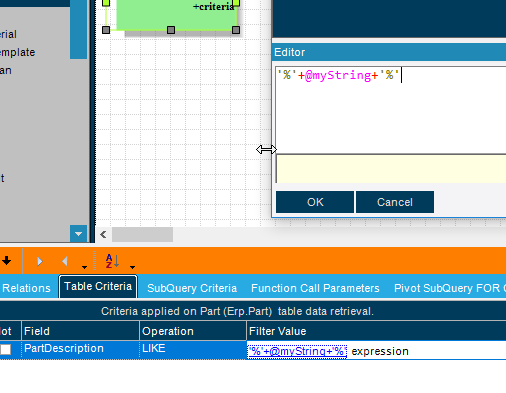Open dropdown next to left arrow icon
Image resolution: width=506 pixels, height=393 pixels.
point(84,267)
